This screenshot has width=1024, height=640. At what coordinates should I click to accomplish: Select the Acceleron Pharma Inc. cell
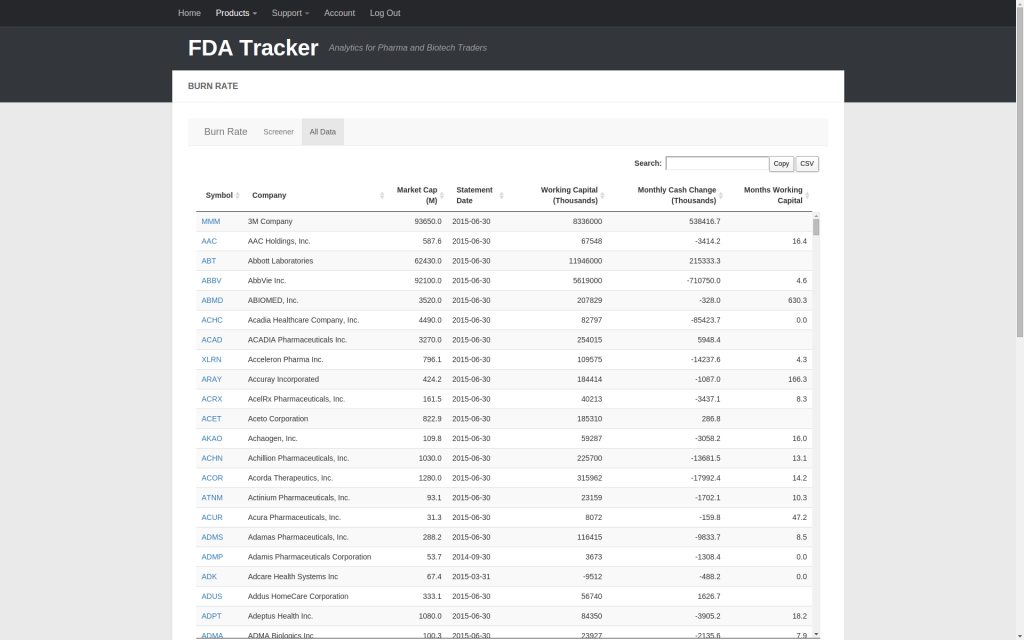pos(285,360)
